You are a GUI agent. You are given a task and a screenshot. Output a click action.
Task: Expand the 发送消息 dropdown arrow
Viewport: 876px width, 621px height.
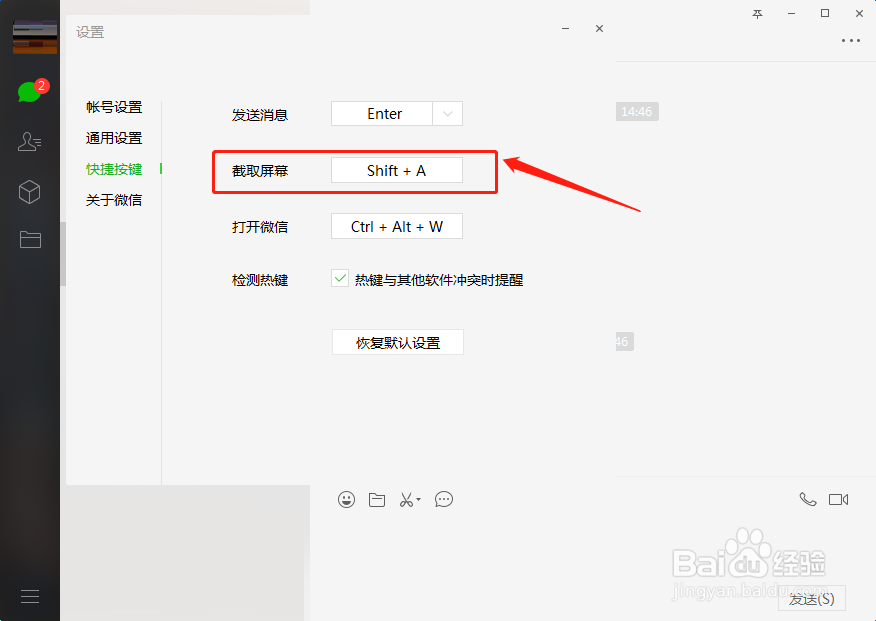click(447, 114)
